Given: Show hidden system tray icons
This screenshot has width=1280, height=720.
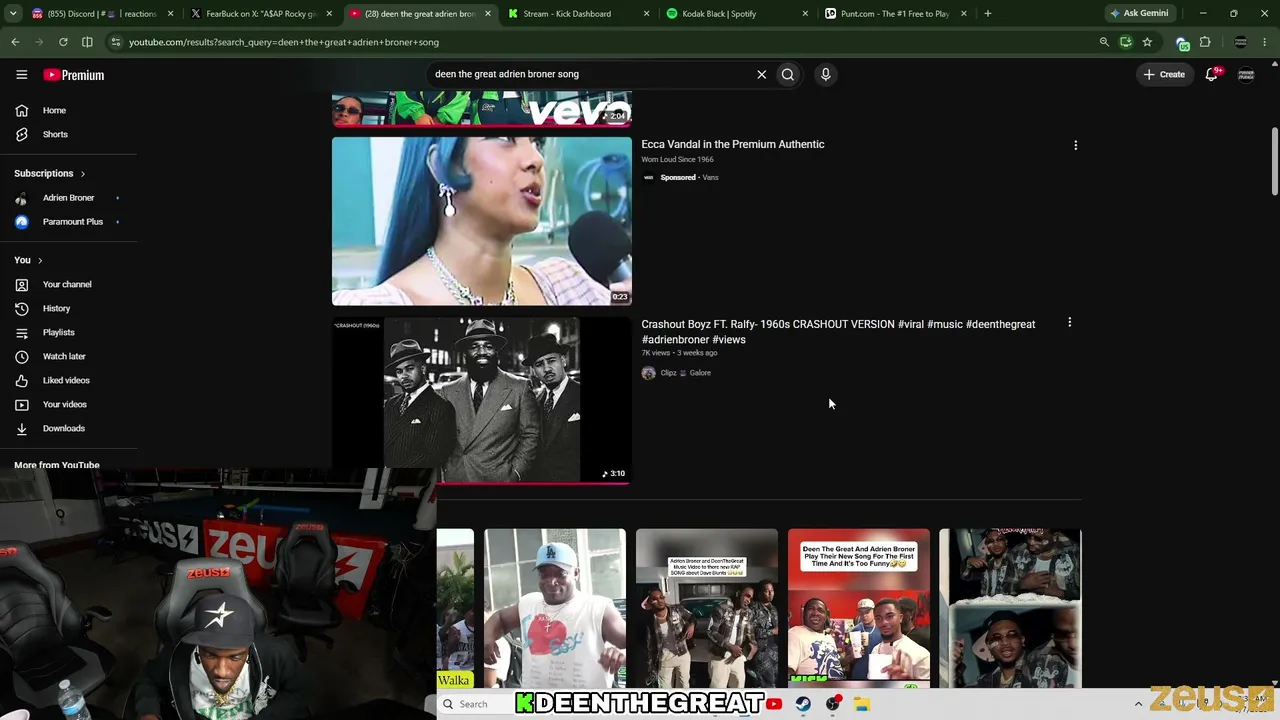Looking at the screenshot, I should 1138,704.
